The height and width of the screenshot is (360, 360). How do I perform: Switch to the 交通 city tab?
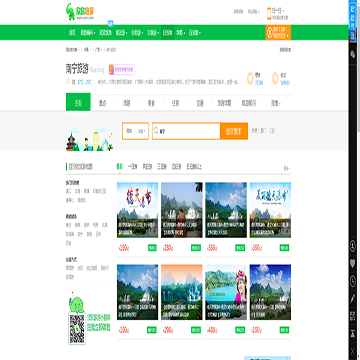click(200, 104)
